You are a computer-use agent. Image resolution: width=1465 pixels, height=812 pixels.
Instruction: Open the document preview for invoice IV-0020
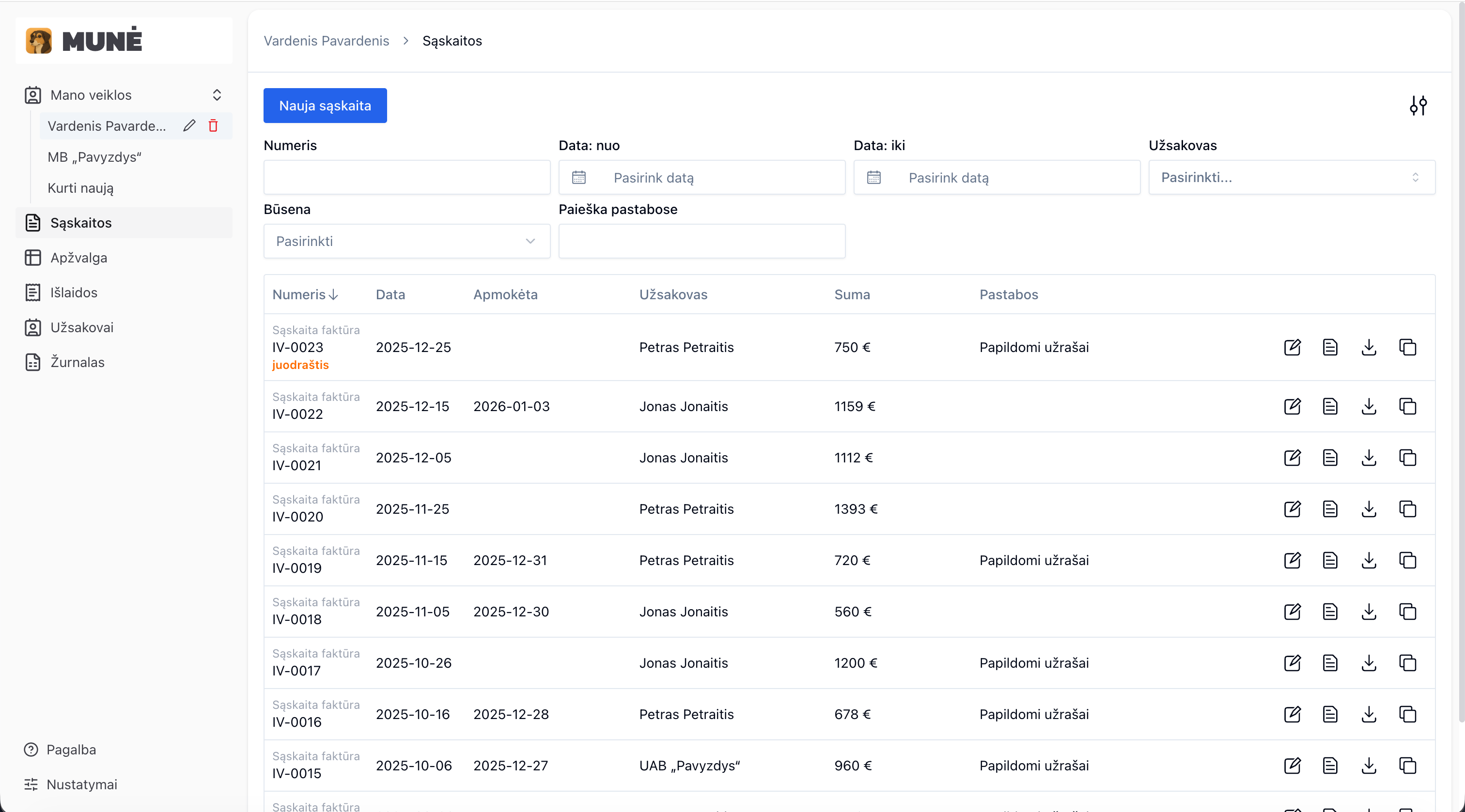1330,509
